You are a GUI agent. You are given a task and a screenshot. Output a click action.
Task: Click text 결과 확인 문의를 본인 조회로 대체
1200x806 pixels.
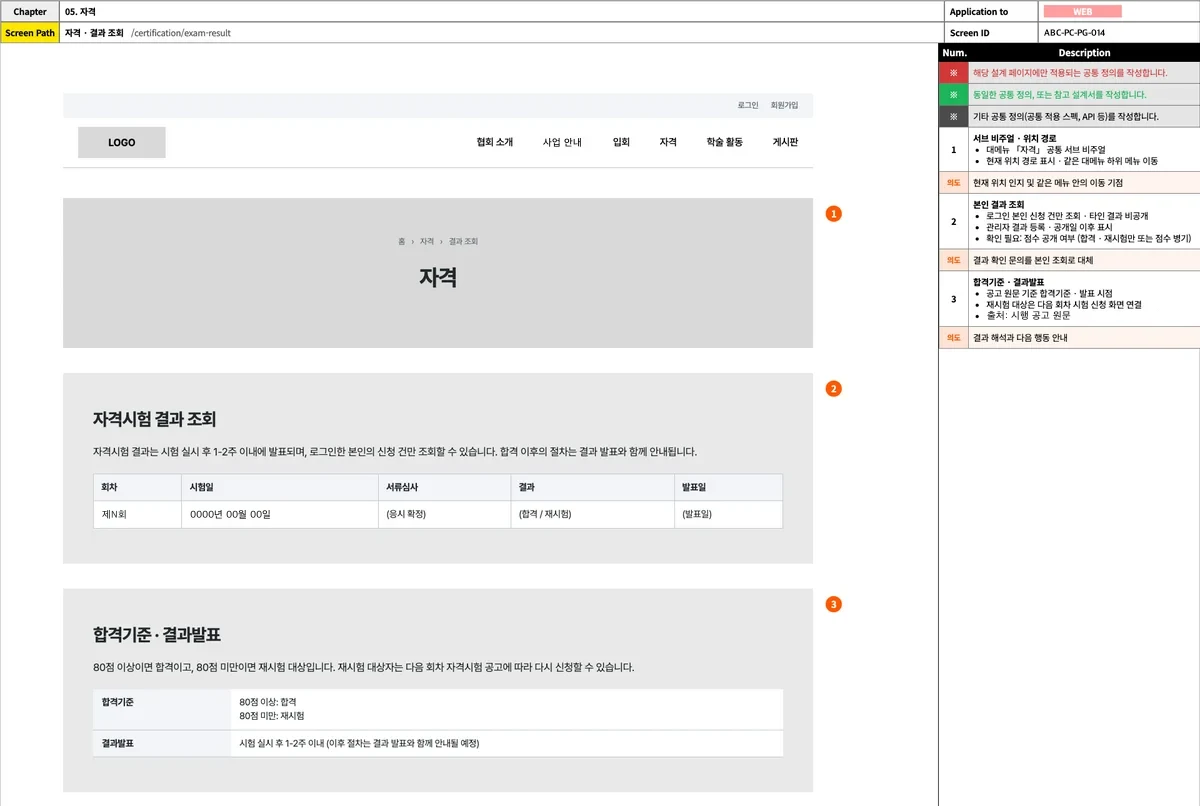pyautogui.click(x=1033, y=260)
